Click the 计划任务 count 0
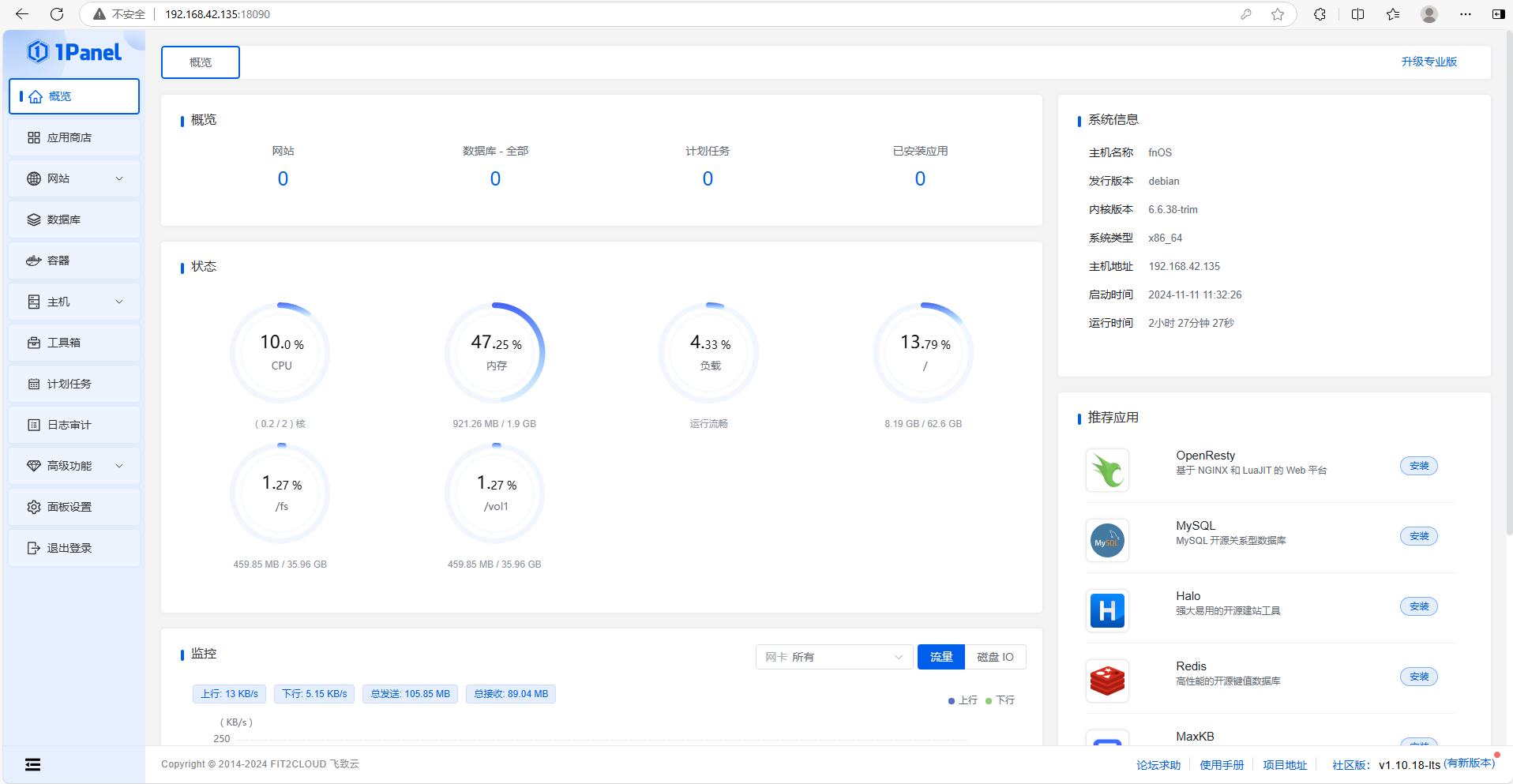This screenshot has height=784, width=1513. click(708, 179)
